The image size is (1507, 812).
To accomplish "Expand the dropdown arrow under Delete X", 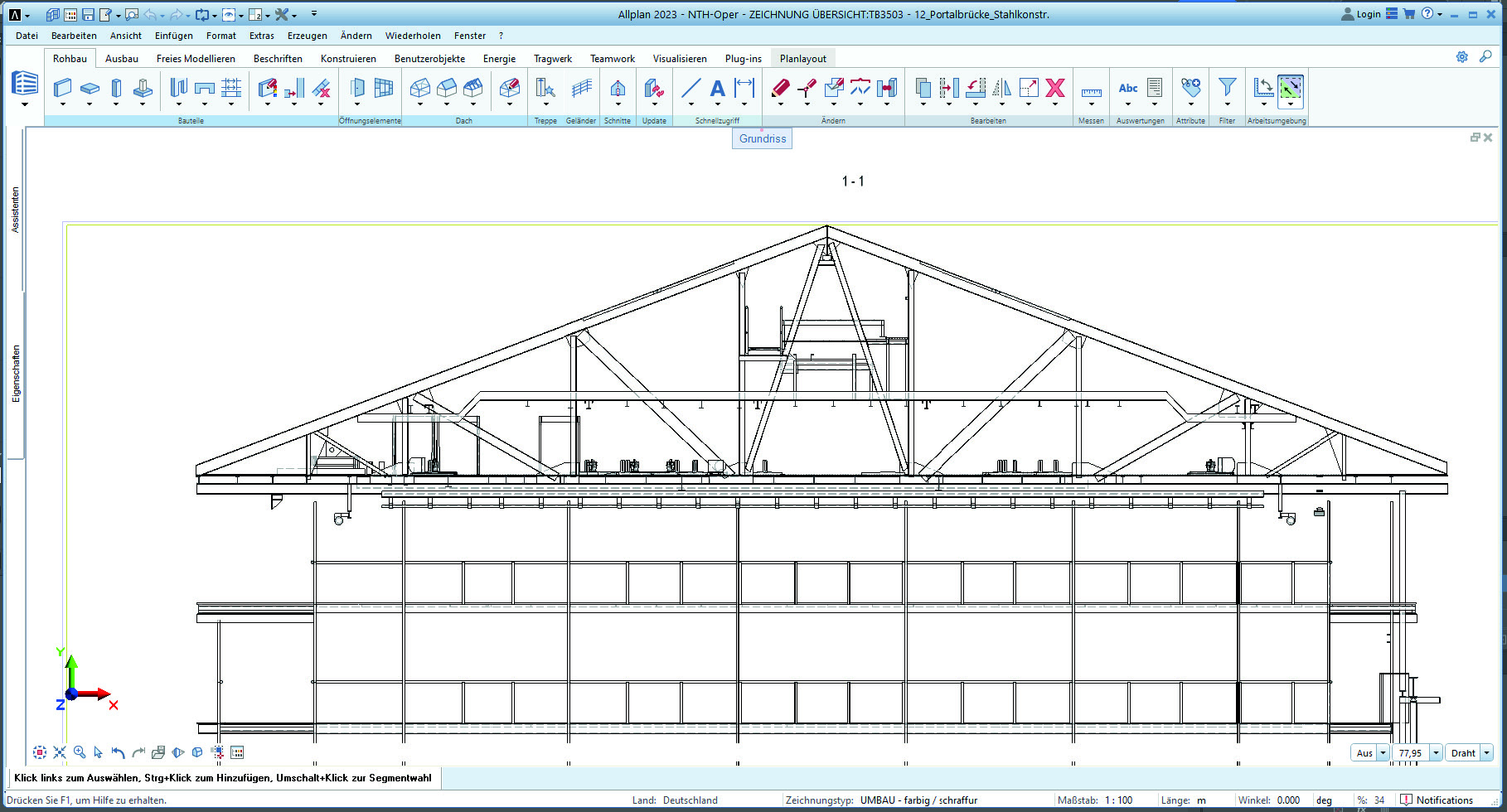I will coord(1055,104).
